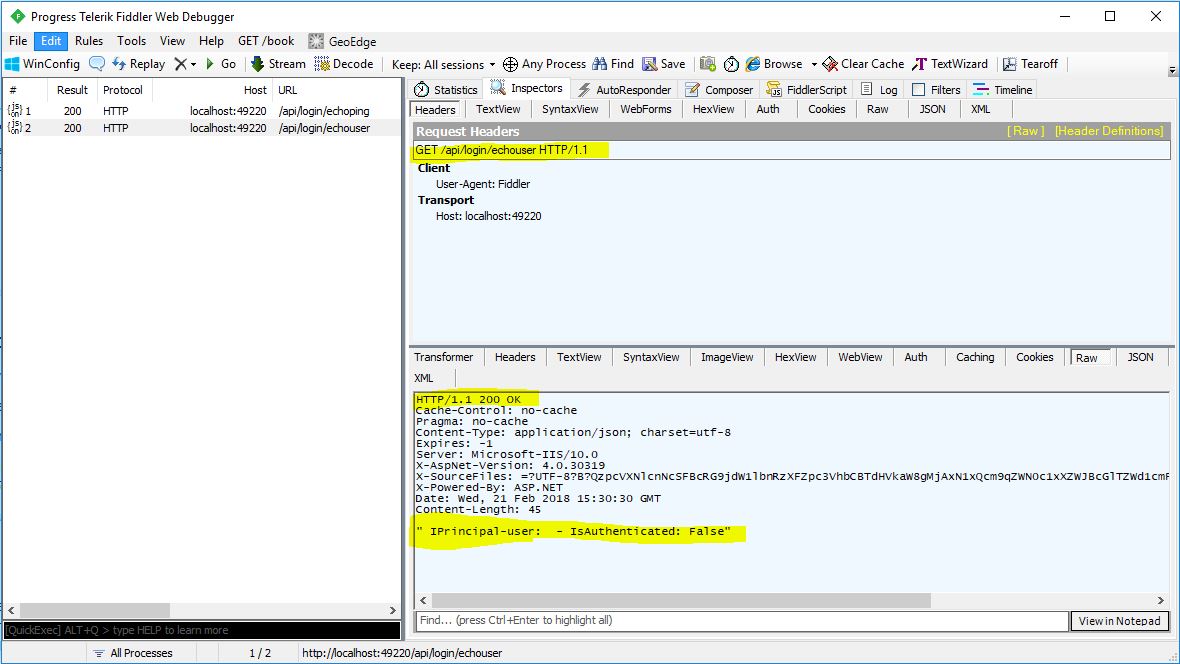Select the icon of session 2
The image size is (1180, 664).
click(x=14, y=127)
